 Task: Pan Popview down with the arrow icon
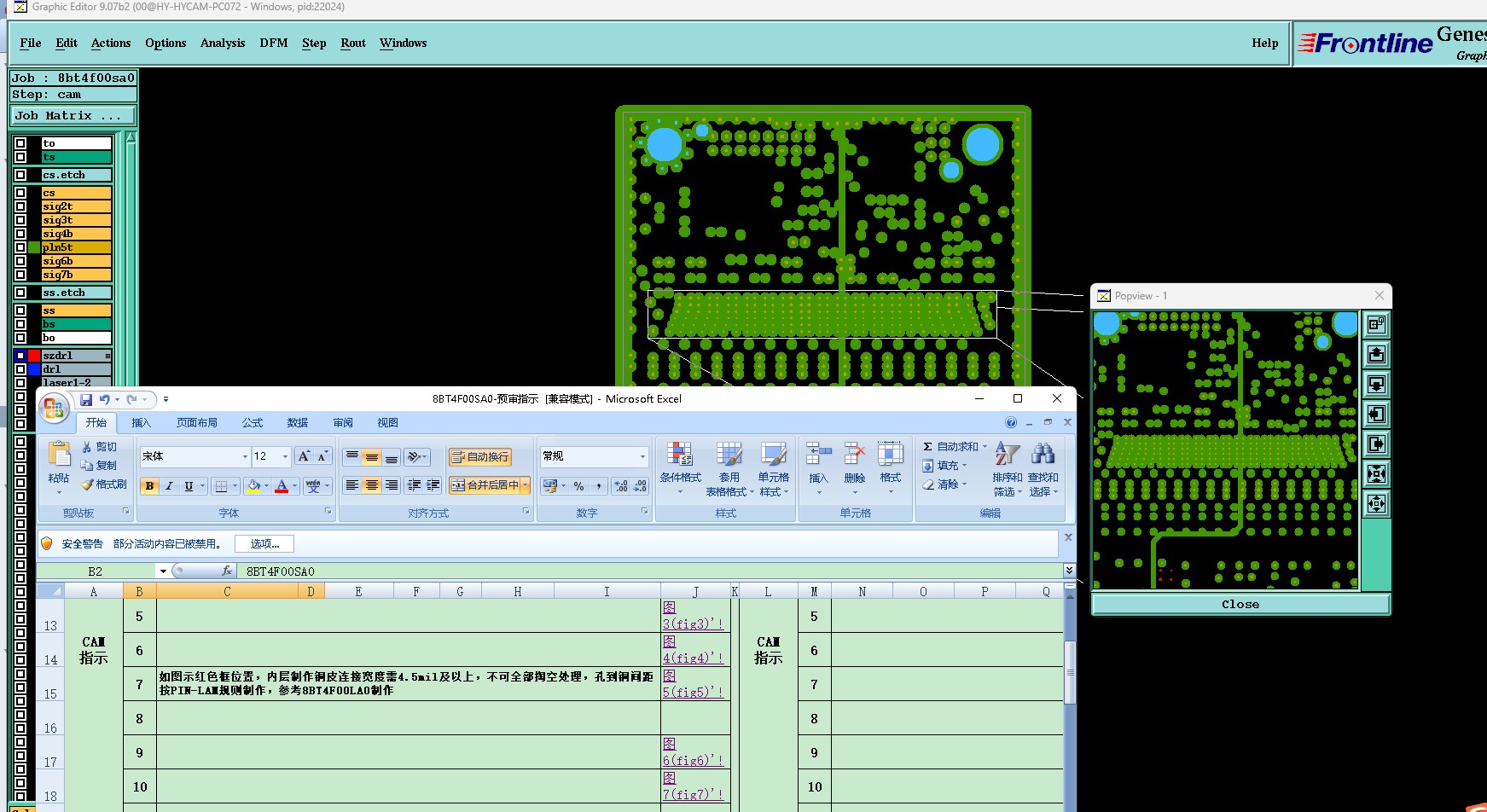1376,384
